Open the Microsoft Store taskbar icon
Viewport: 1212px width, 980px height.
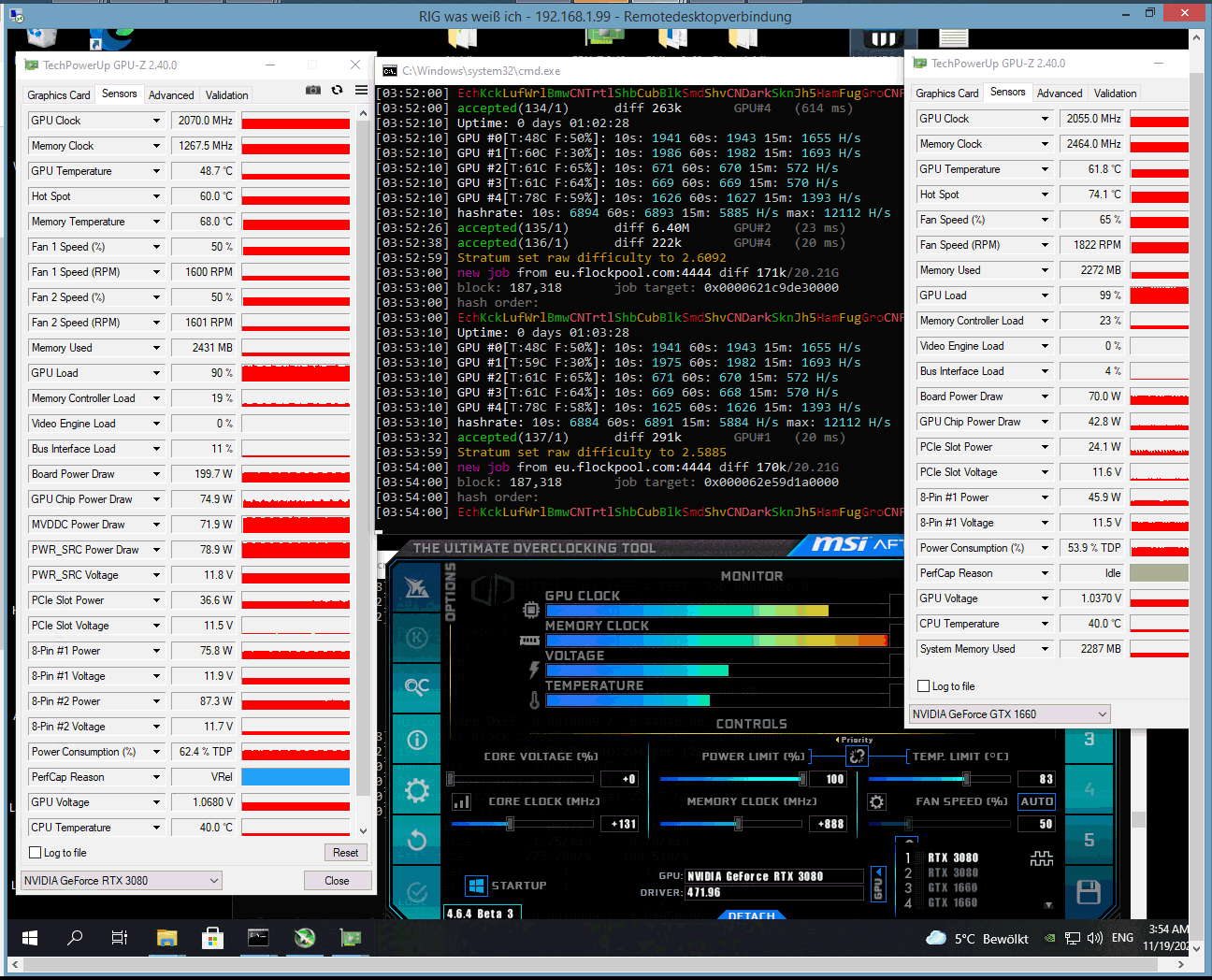pyautogui.click(x=212, y=937)
